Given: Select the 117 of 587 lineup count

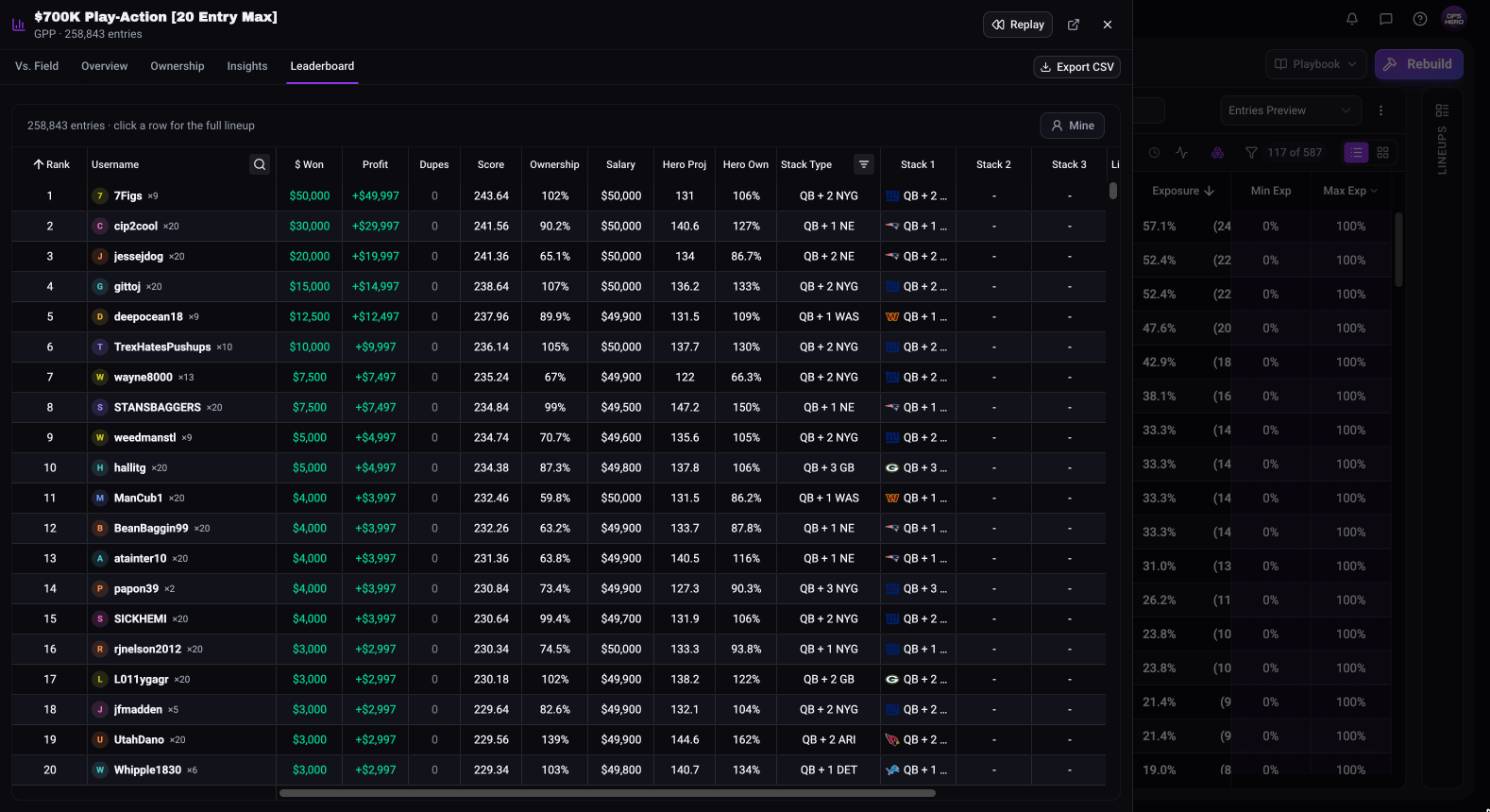Looking at the screenshot, I should [x=1295, y=153].
